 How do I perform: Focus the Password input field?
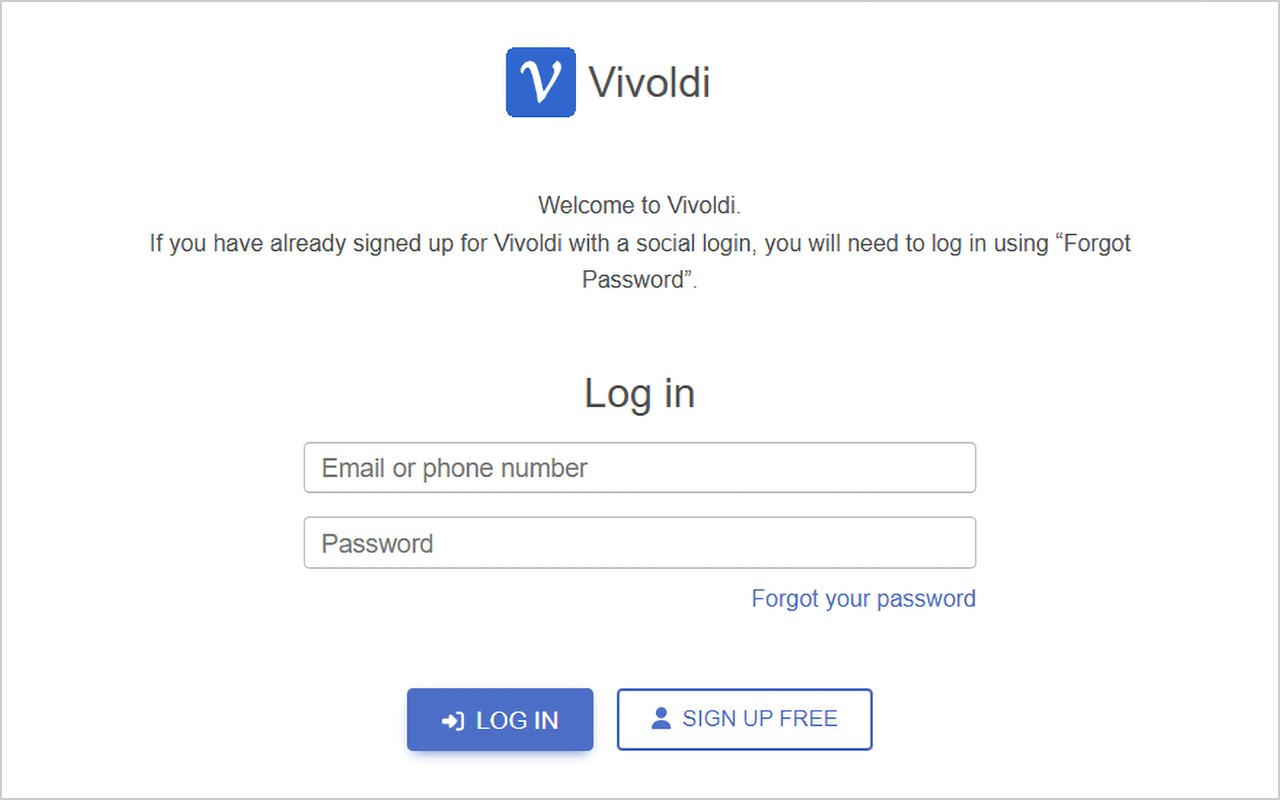click(x=639, y=543)
